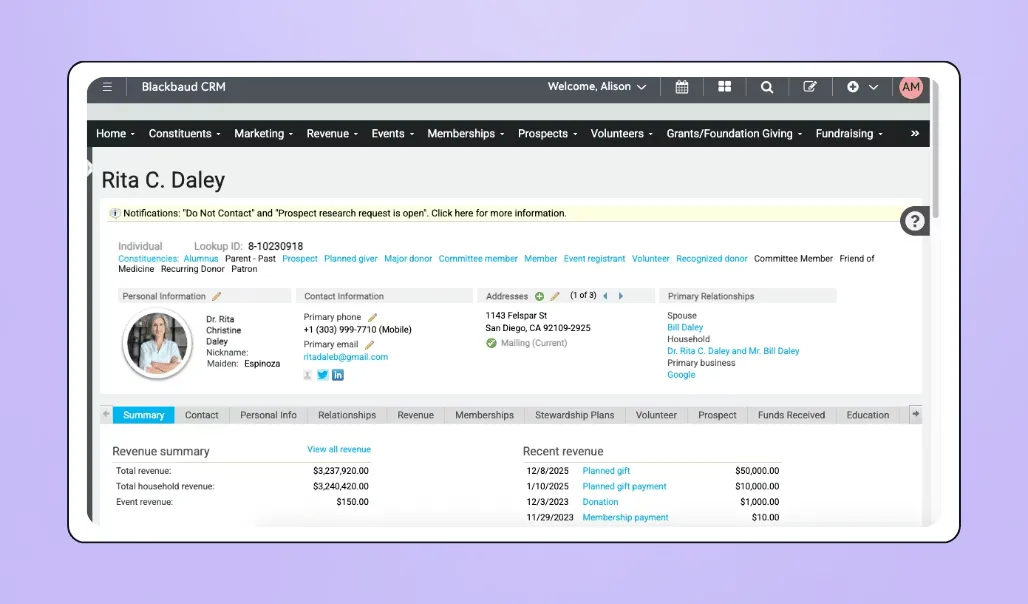Image resolution: width=1028 pixels, height=604 pixels.
Task: Edit address pencil icon
Action: (555, 296)
